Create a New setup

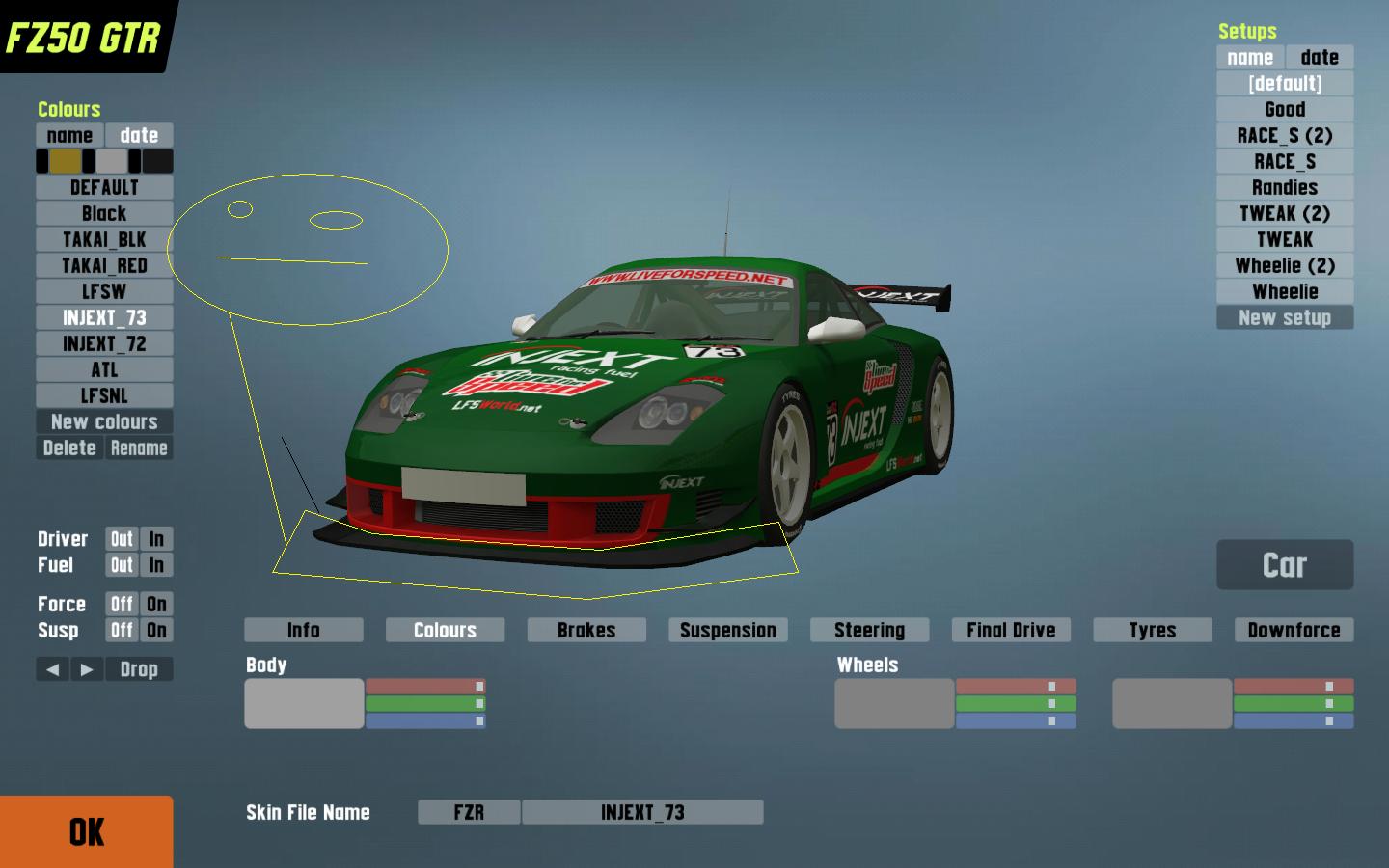tap(1285, 317)
